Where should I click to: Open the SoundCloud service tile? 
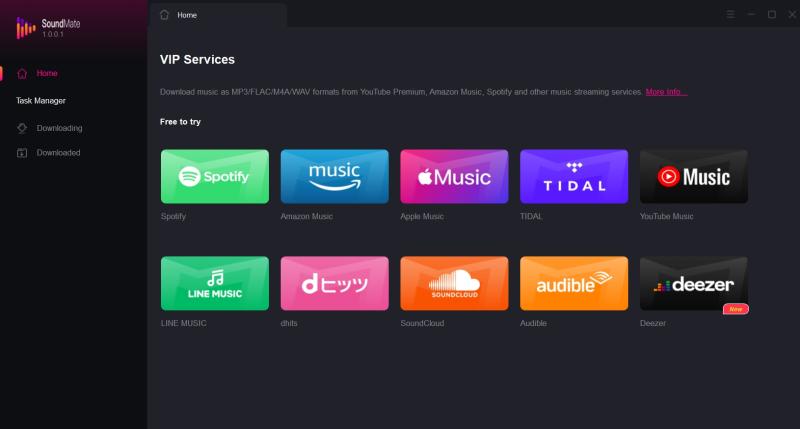coord(454,284)
